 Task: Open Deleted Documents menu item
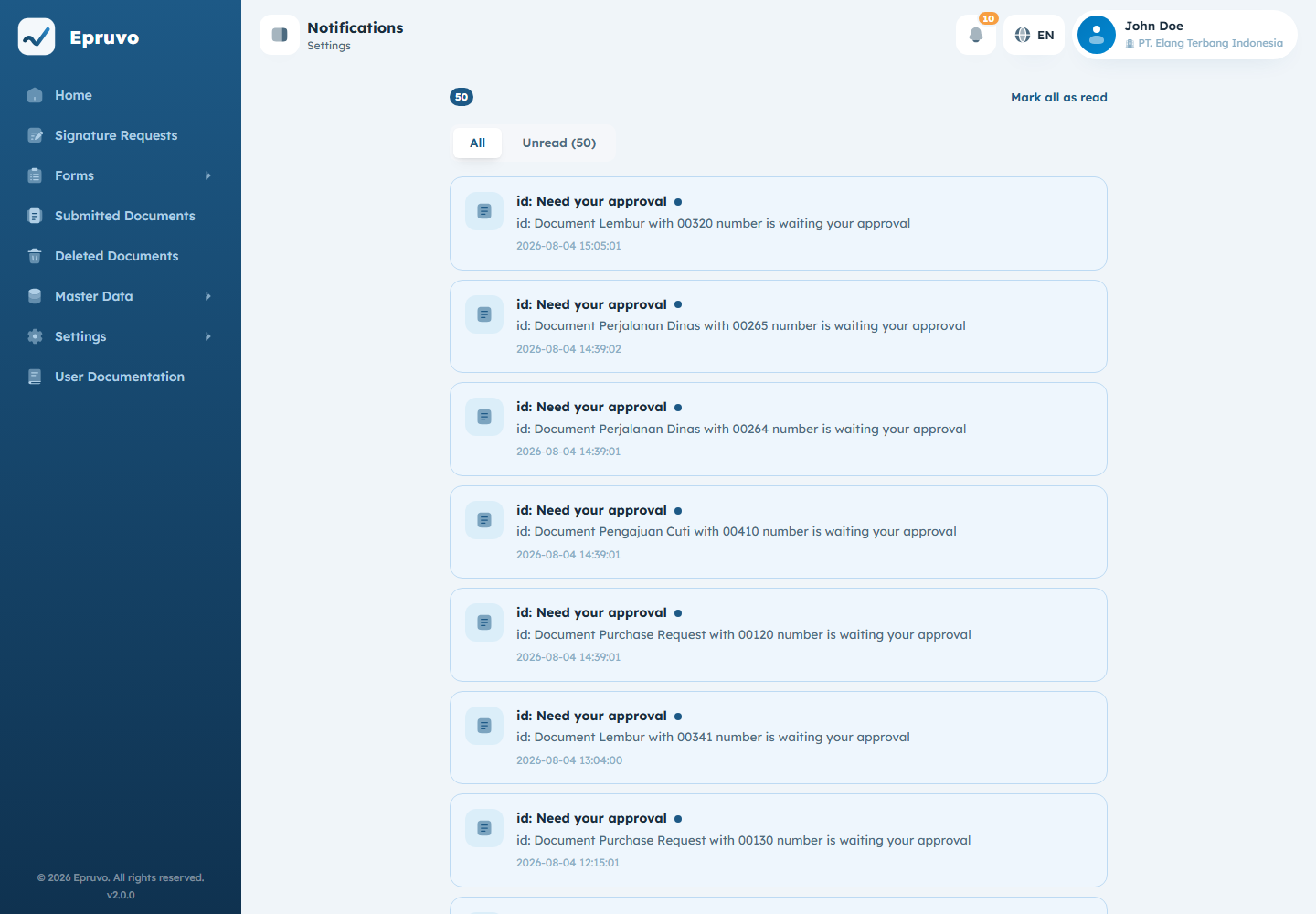click(121, 256)
